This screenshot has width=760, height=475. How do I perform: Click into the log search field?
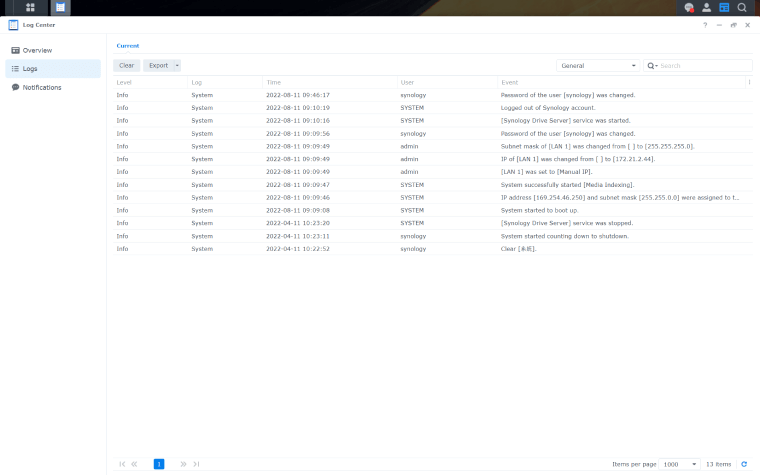pyautogui.click(x=703, y=65)
